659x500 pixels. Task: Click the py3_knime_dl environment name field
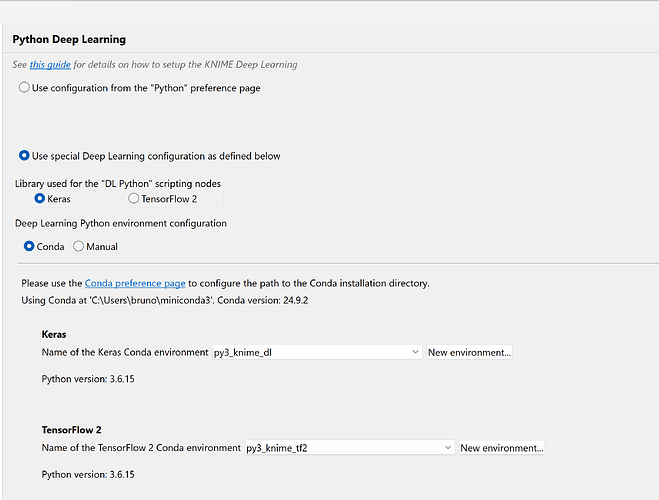311,352
